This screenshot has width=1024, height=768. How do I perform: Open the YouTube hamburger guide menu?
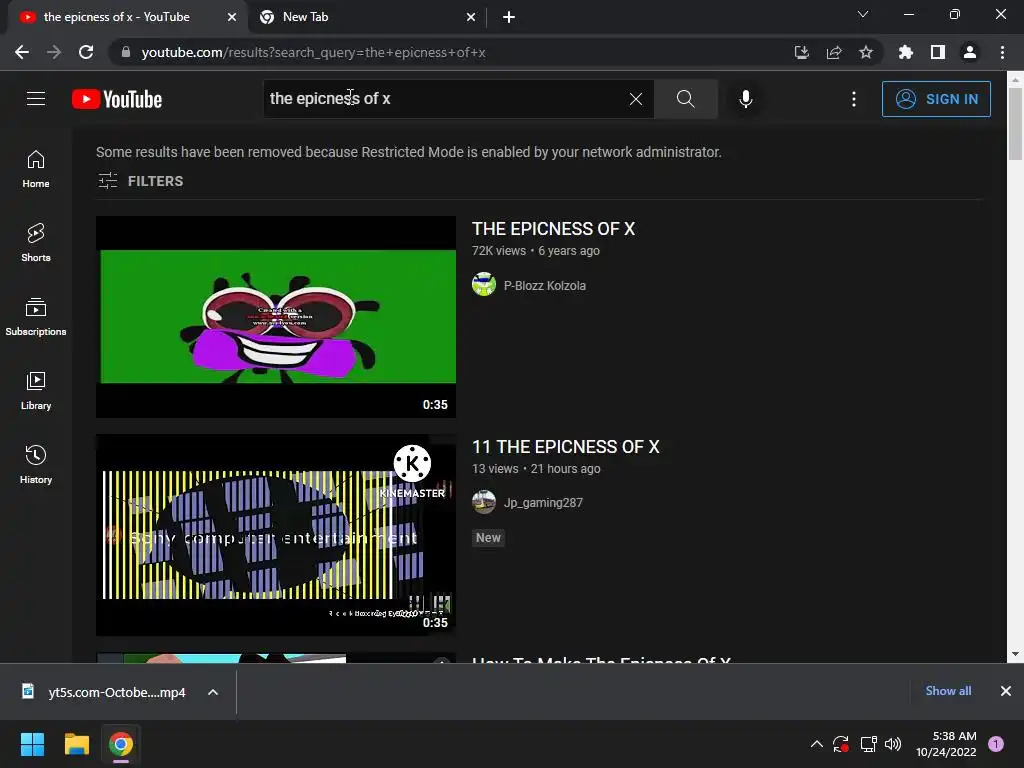point(36,99)
